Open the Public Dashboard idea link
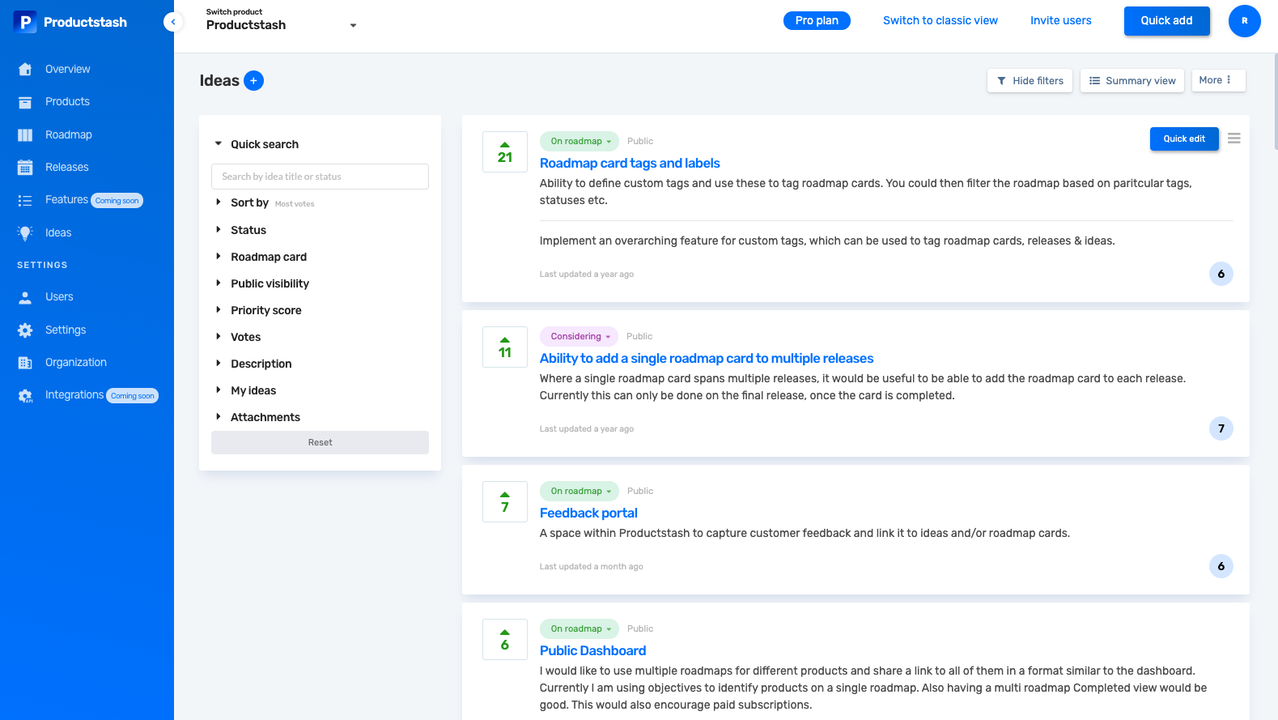 coord(592,651)
